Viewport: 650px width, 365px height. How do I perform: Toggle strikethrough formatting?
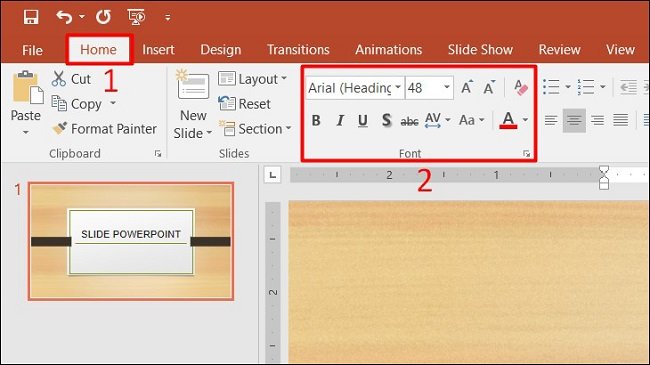(409, 121)
